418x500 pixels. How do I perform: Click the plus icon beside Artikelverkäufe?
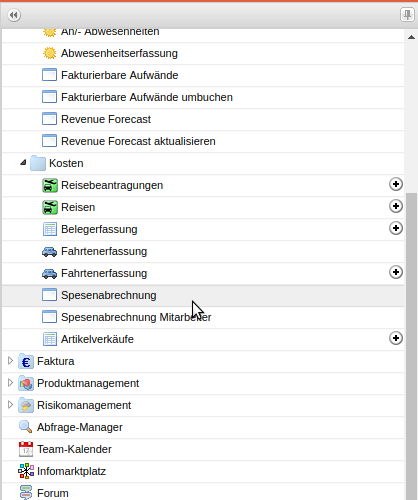pos(396,338)
